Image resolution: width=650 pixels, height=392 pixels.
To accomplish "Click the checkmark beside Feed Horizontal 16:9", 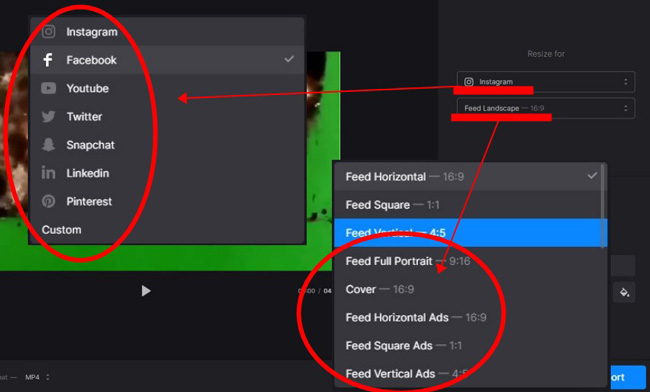I will pos(592,176).
